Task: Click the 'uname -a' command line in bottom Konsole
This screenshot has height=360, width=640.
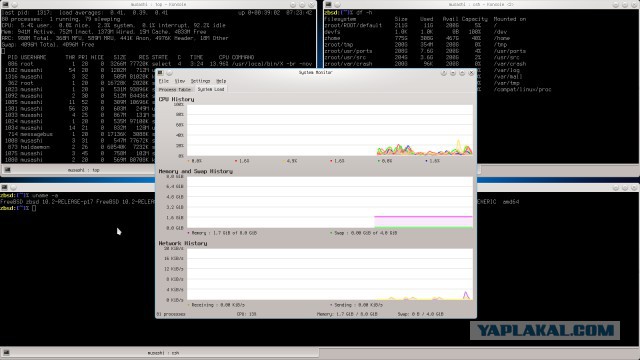Action: [x=29, y=196]
